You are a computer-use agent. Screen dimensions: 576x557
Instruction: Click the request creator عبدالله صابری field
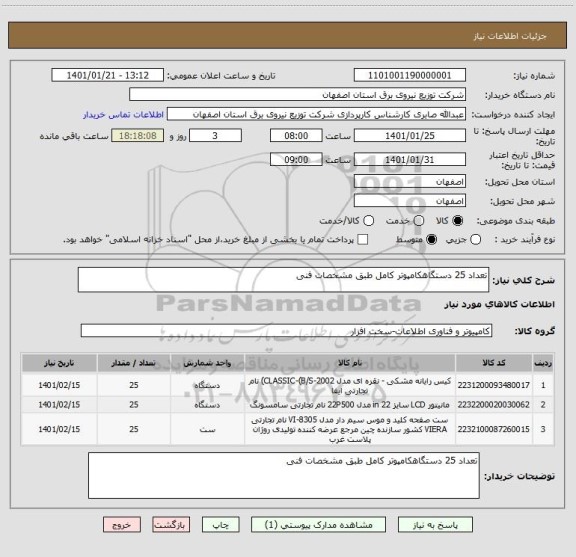point(316,114)
